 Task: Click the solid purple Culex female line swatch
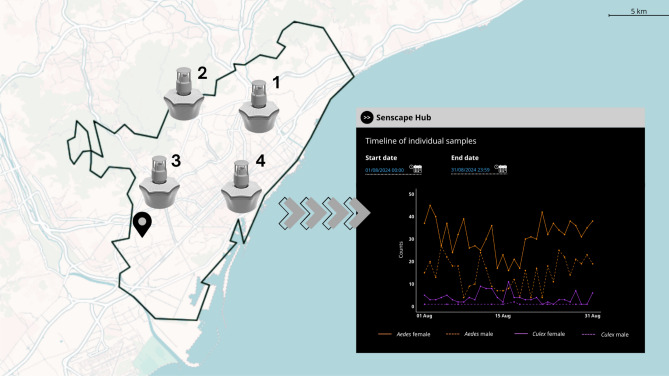click(521, 334)
